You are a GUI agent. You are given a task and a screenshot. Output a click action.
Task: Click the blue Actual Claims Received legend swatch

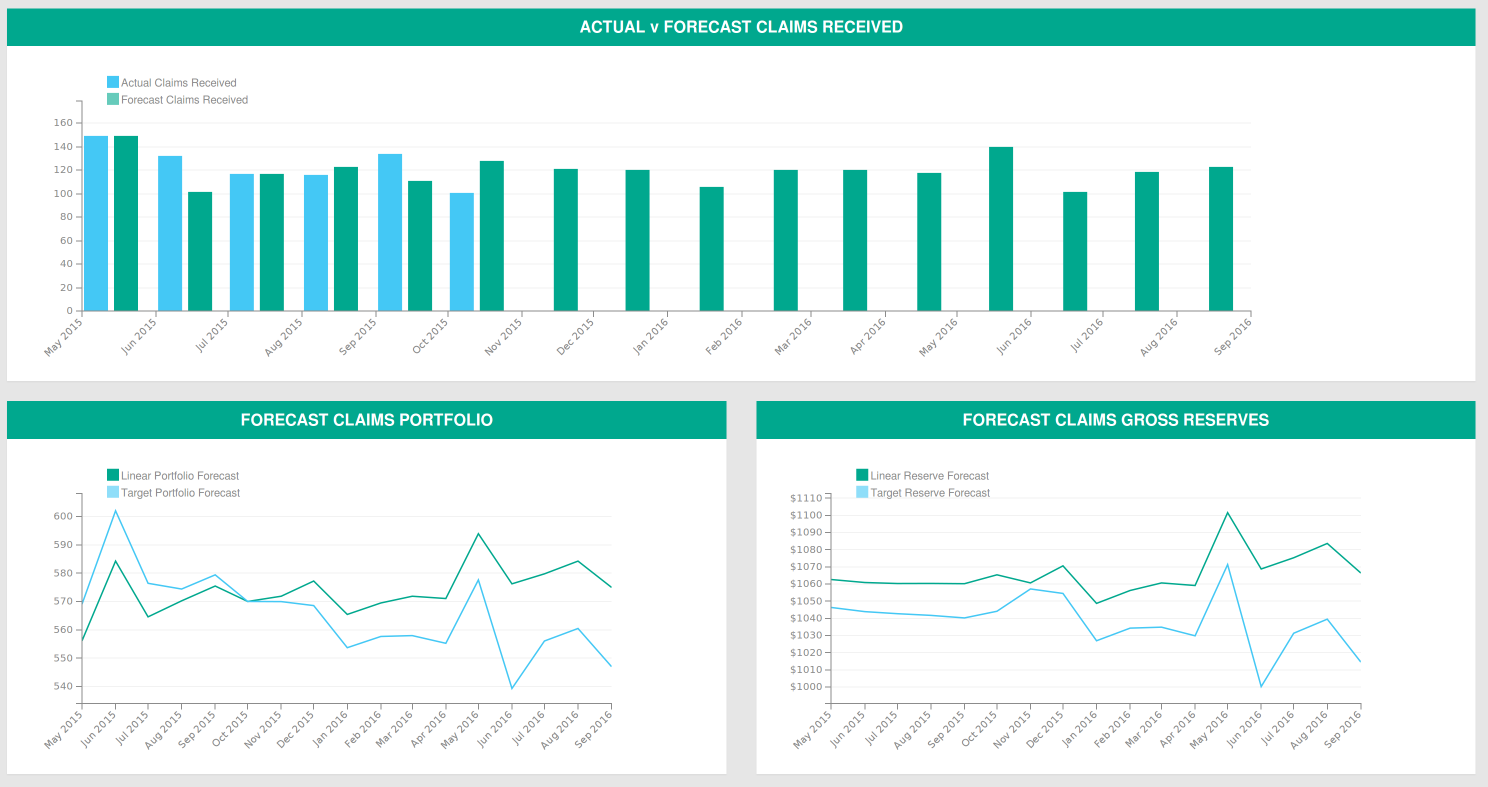(113, 83)
